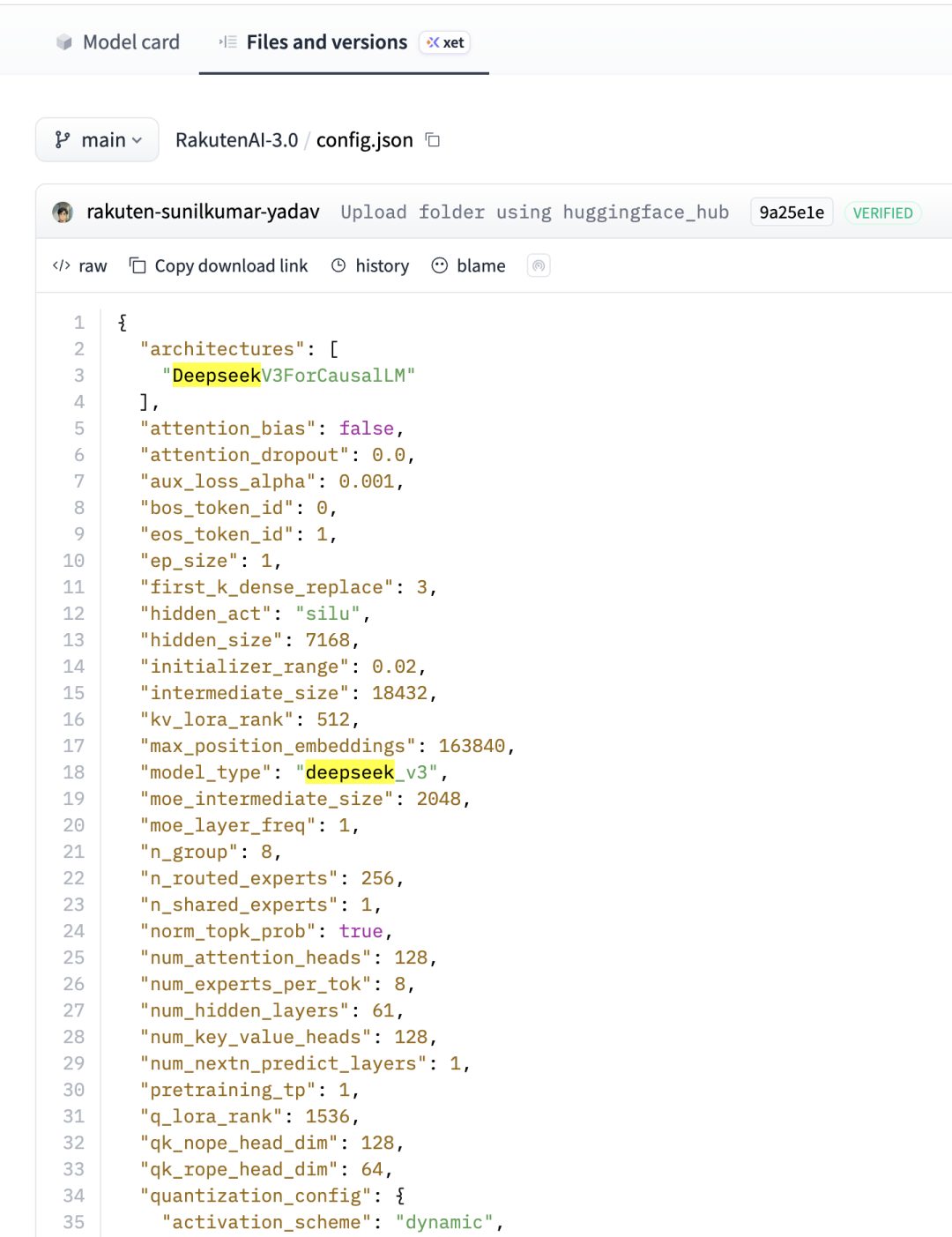Click Copy download link
The image size is (952, 1237).
pos(218,266)
